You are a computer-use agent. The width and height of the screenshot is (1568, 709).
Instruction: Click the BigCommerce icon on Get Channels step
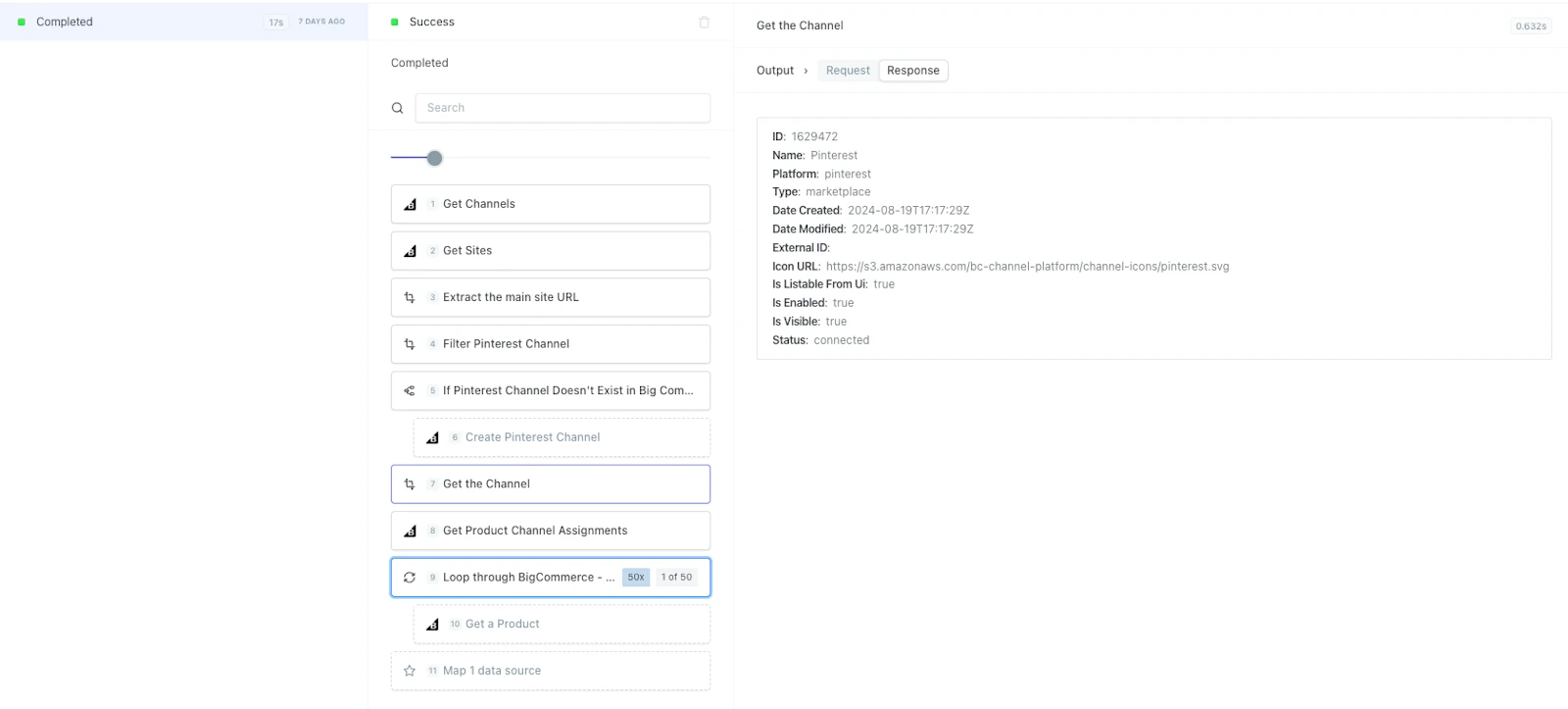point(410,204)
